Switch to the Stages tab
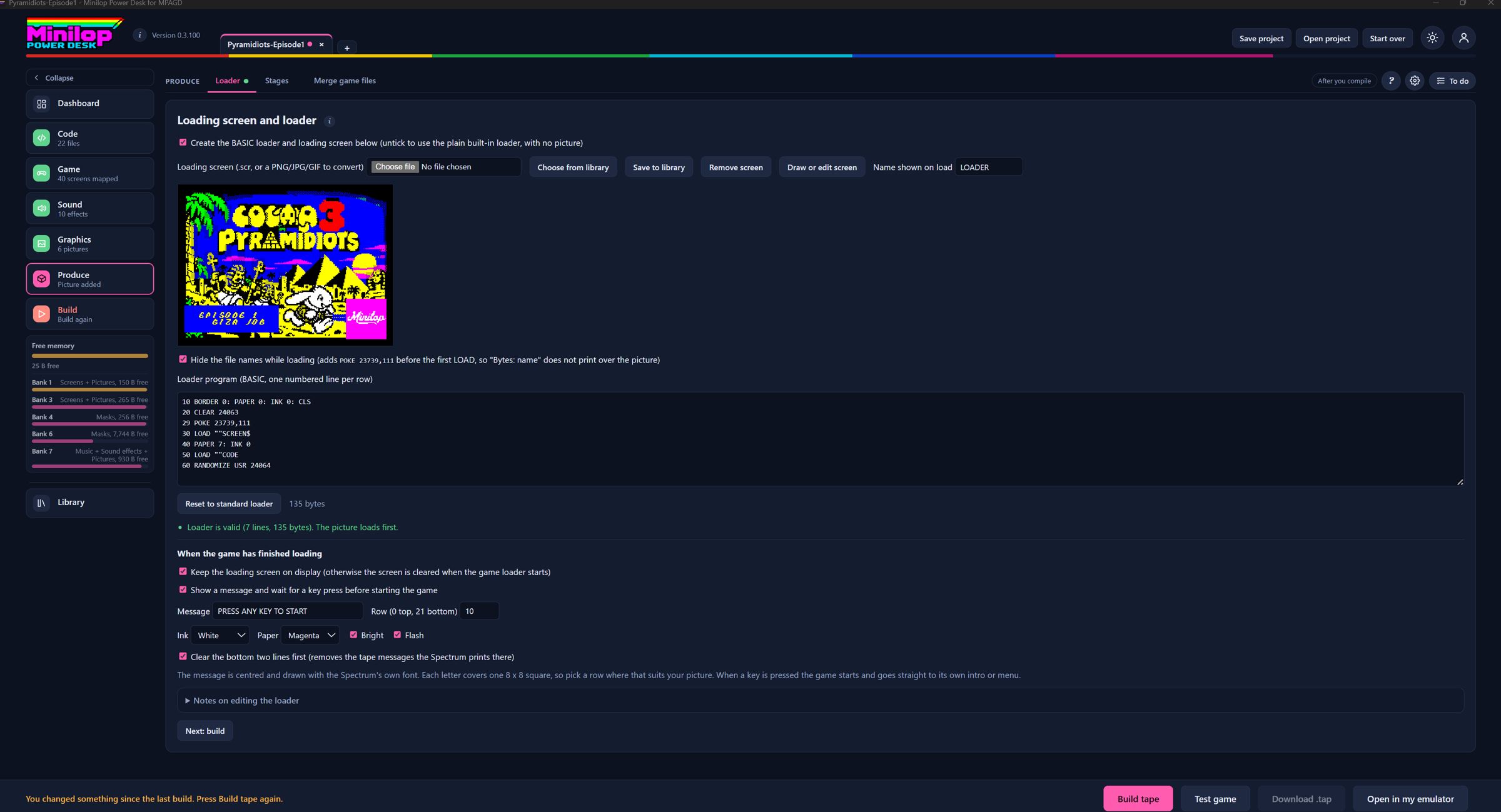Viewport: 1501px width, 812px height. [x=276, y=81]
